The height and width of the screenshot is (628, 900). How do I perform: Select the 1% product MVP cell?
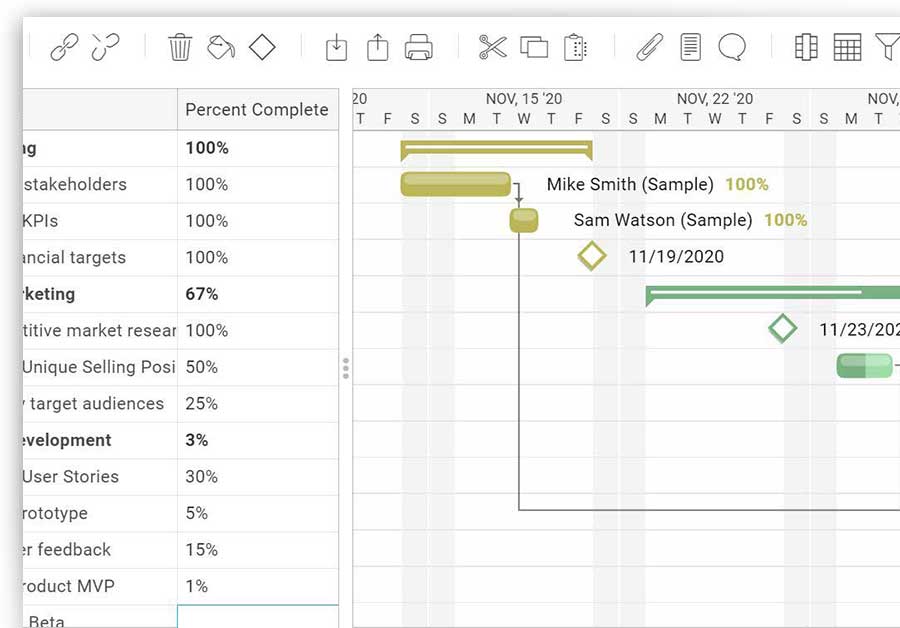pos(258,586)
